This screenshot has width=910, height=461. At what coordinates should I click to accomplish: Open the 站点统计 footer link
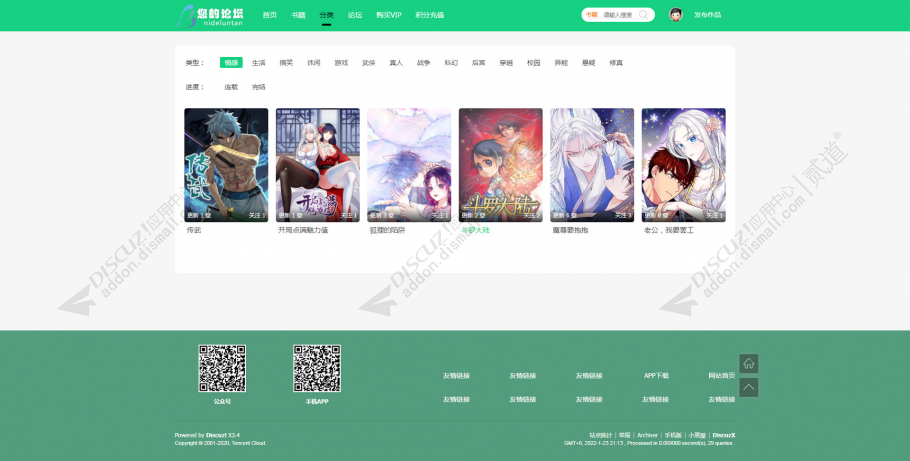coord(601,435)
